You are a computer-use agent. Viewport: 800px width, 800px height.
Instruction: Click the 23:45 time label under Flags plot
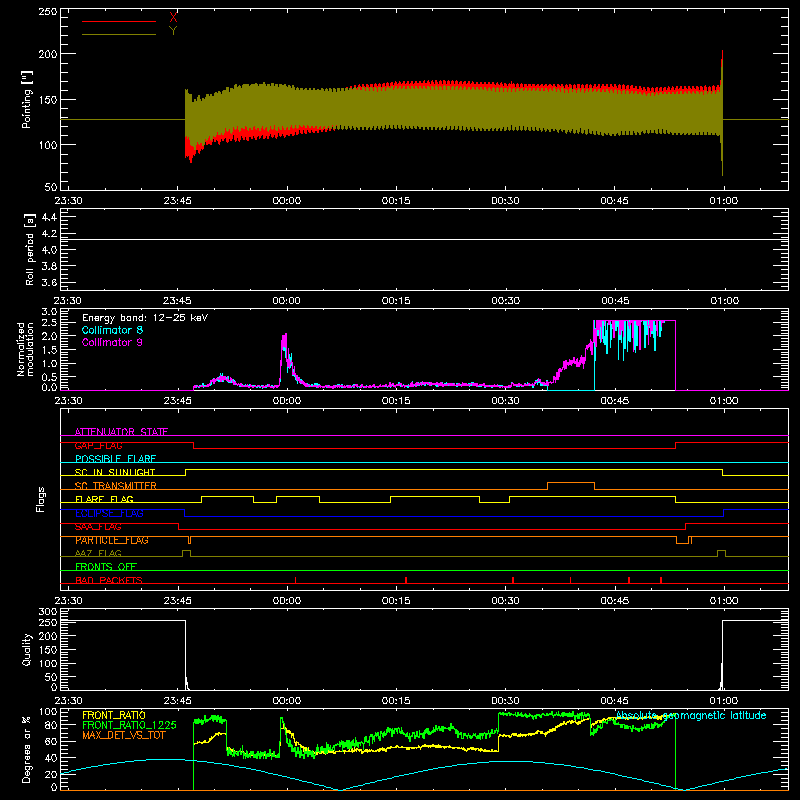point(178,601)
